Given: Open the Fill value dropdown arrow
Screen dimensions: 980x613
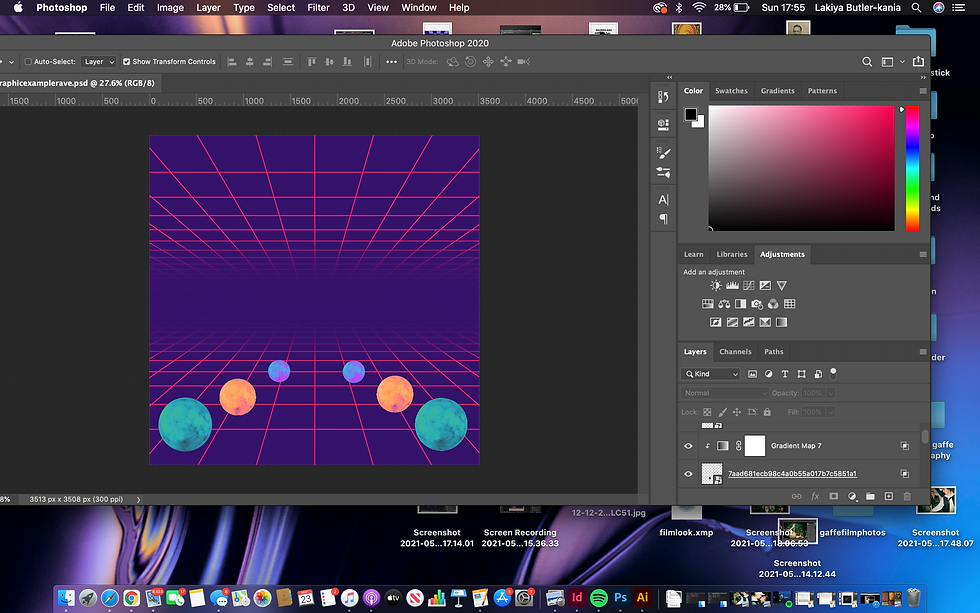Looking at the screenshot, I should [x=831, y=412].
